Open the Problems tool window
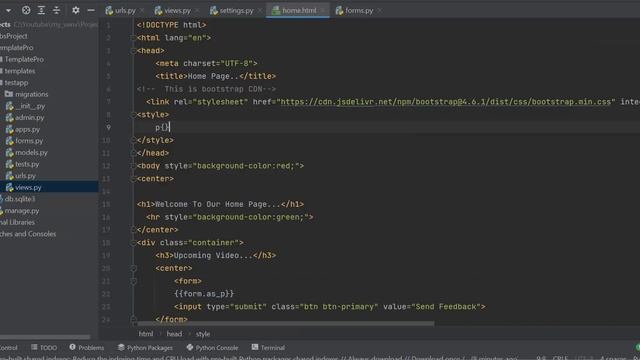Viewport: 640px width, 360px height. (87, 347)
